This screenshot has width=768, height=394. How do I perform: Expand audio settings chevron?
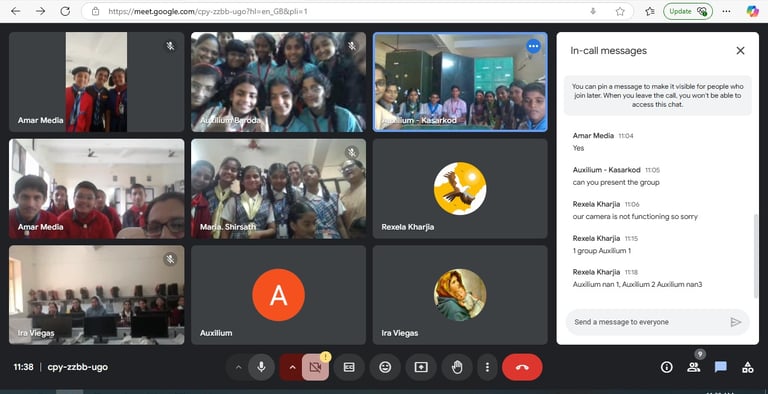coord(239,367)
